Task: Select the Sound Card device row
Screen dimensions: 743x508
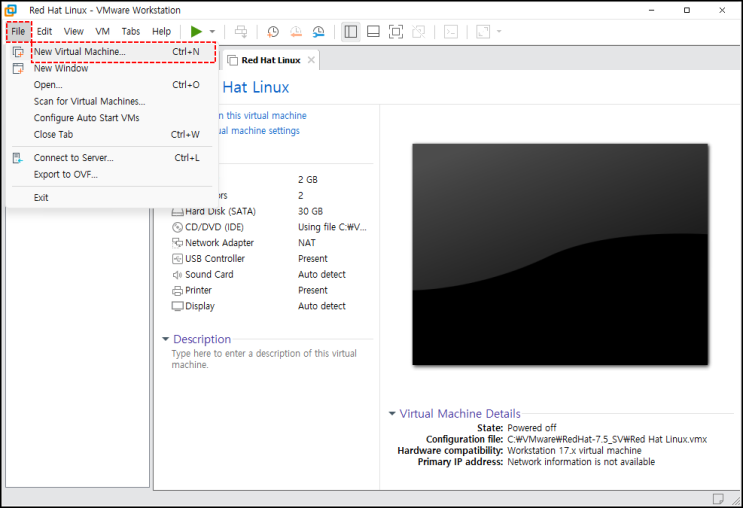Action: (271, 274)
